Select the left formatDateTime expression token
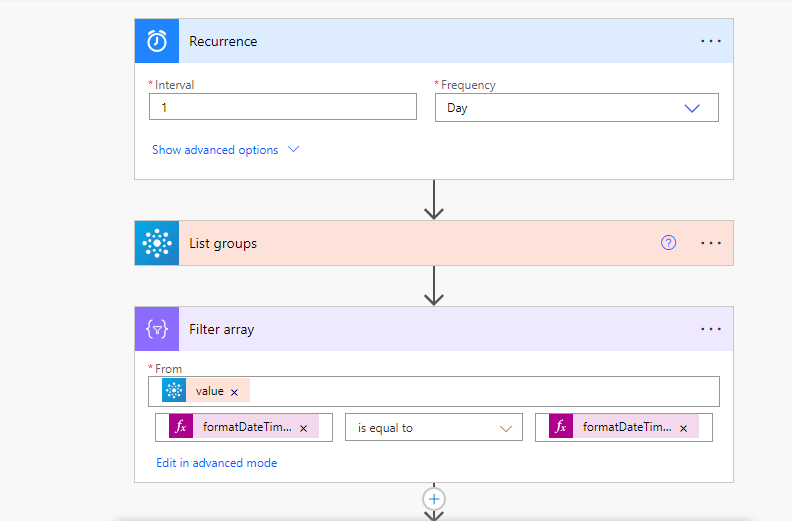This screenshot has height=521, width=792. point(244,427)
